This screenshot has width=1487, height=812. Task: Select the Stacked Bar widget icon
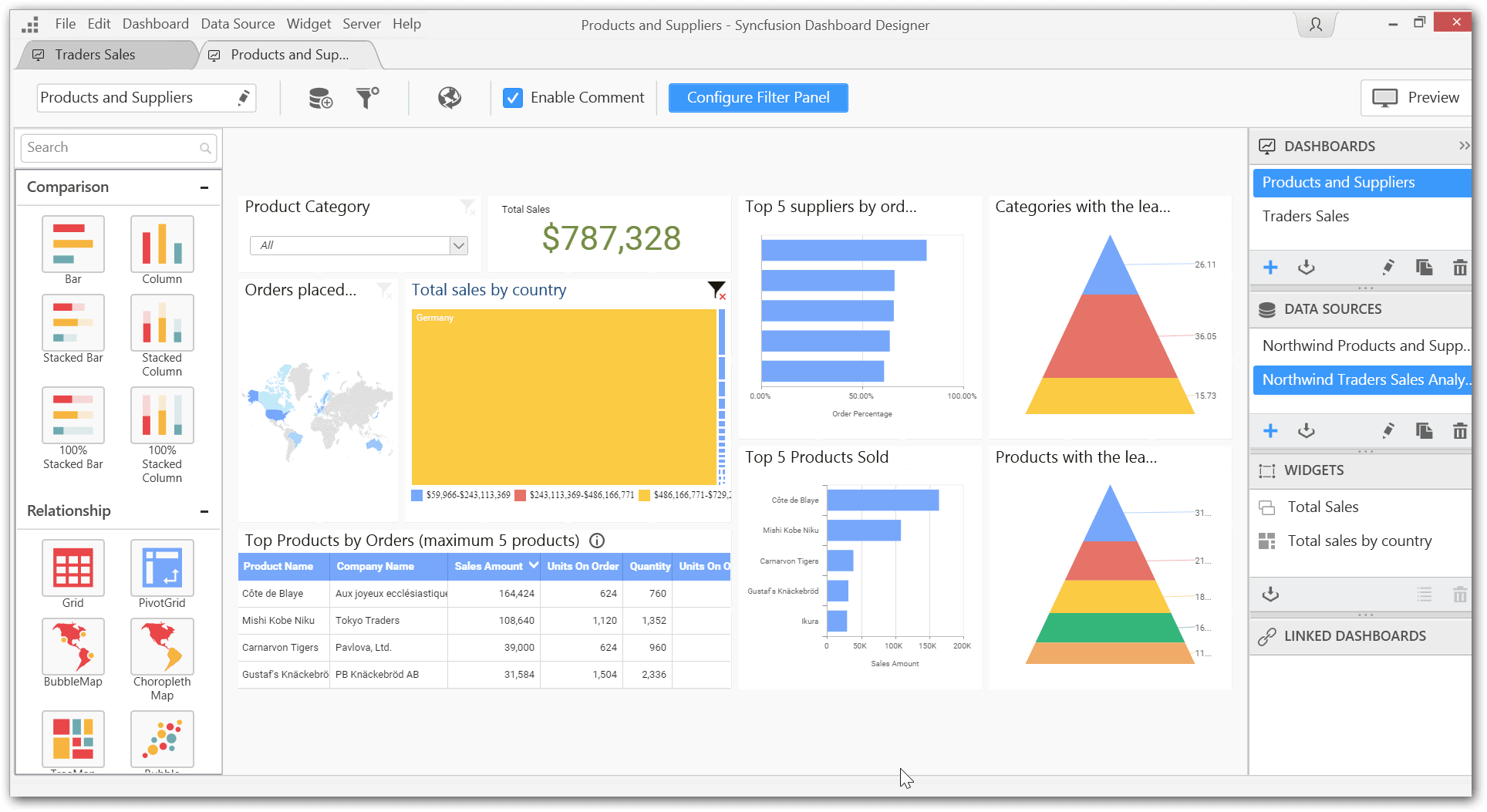pyautogui.click(x=72, y=323)
